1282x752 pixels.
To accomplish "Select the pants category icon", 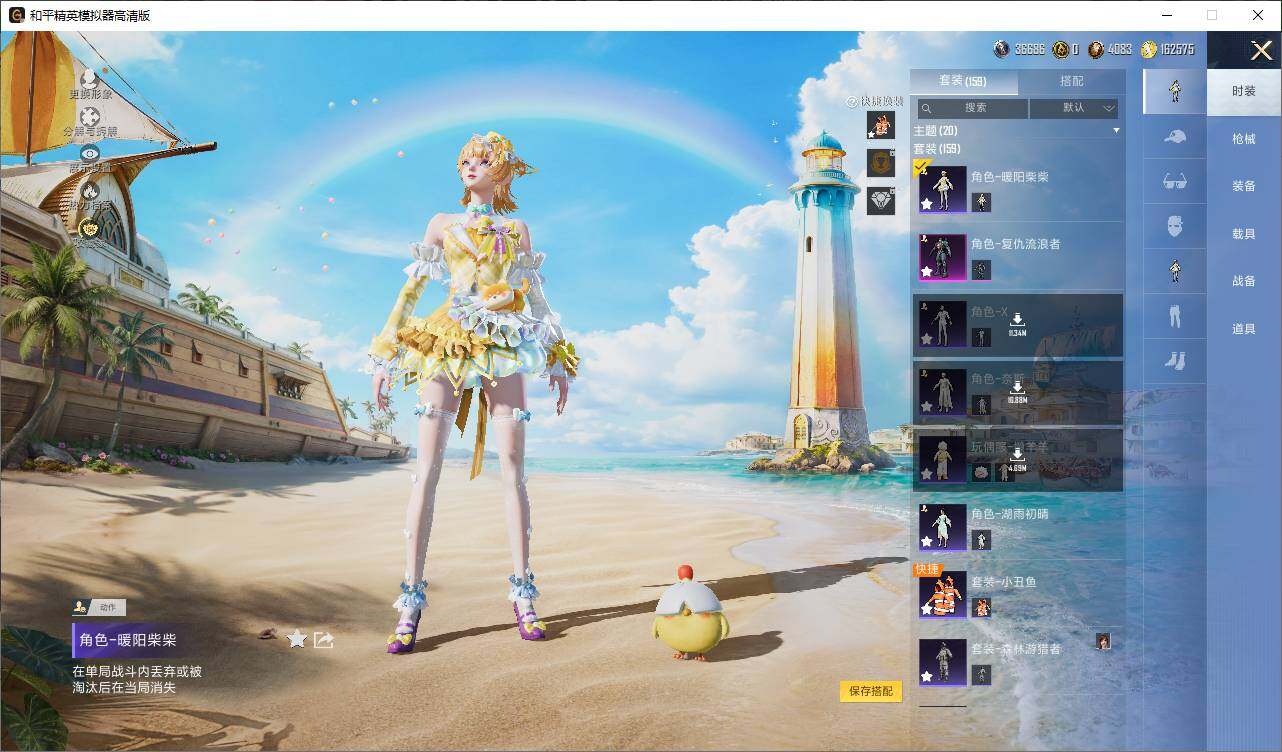I will [1175, 316].
